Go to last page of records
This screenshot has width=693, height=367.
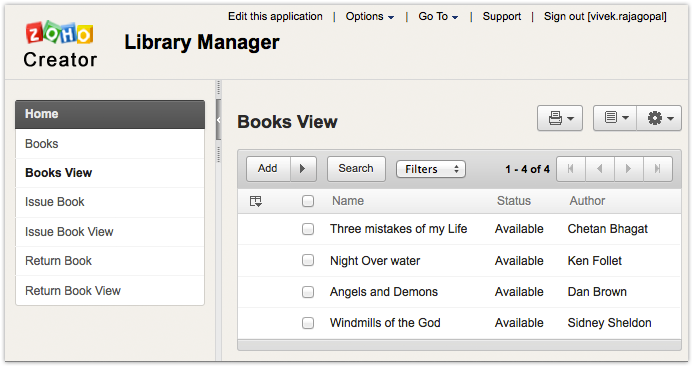tap(658, 168)
